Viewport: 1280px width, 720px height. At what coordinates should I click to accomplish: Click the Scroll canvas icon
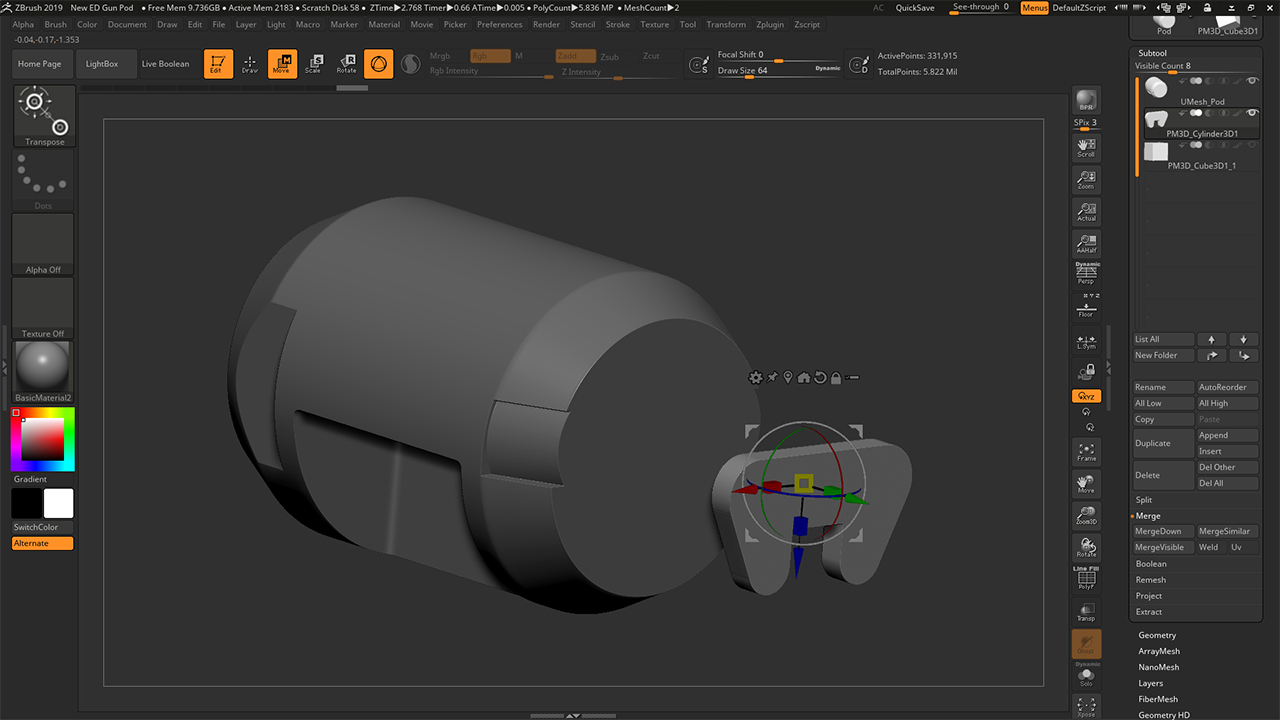pyautogui.click(x=1086, y=148)
